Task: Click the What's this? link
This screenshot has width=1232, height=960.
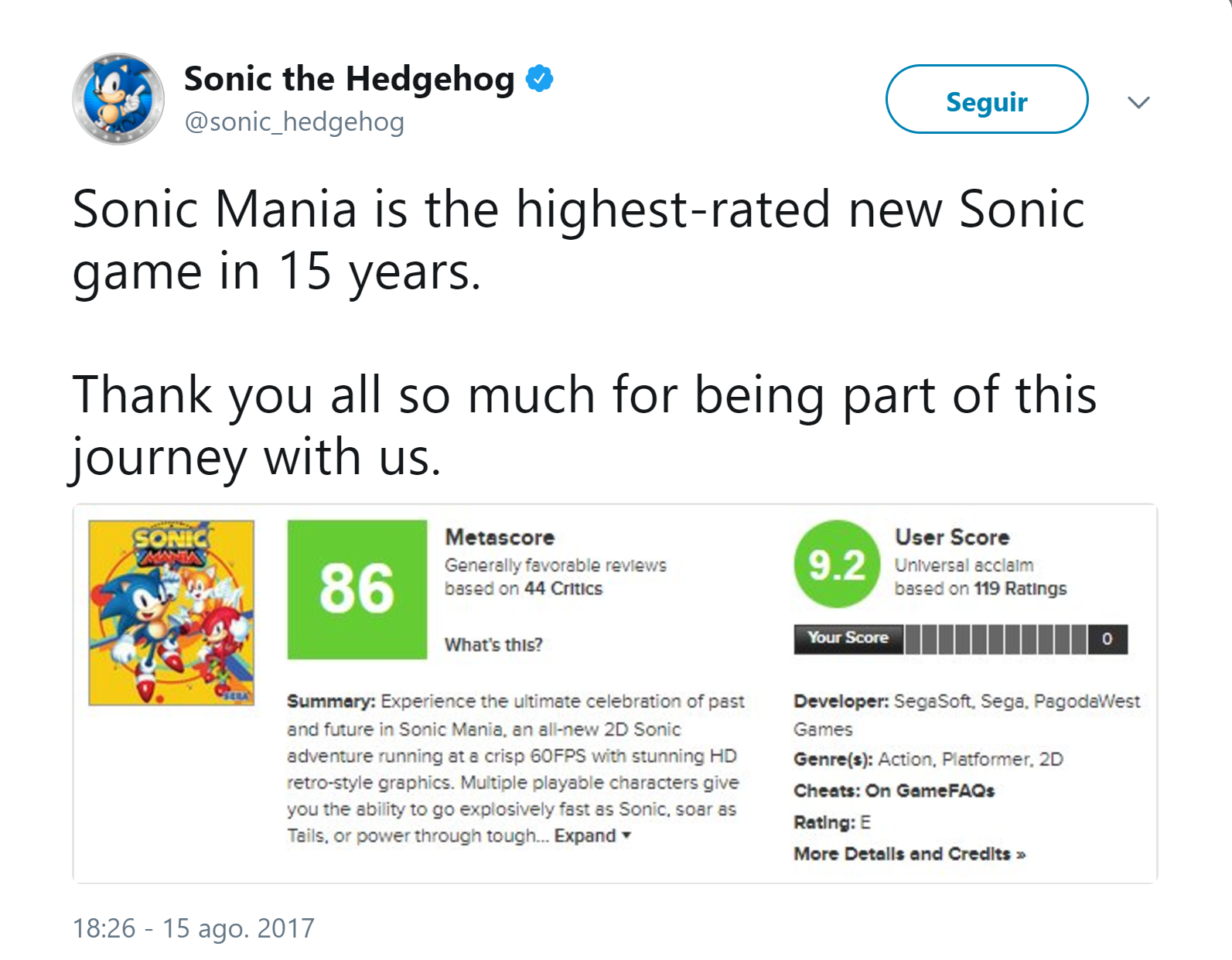Action: (493, 644)
